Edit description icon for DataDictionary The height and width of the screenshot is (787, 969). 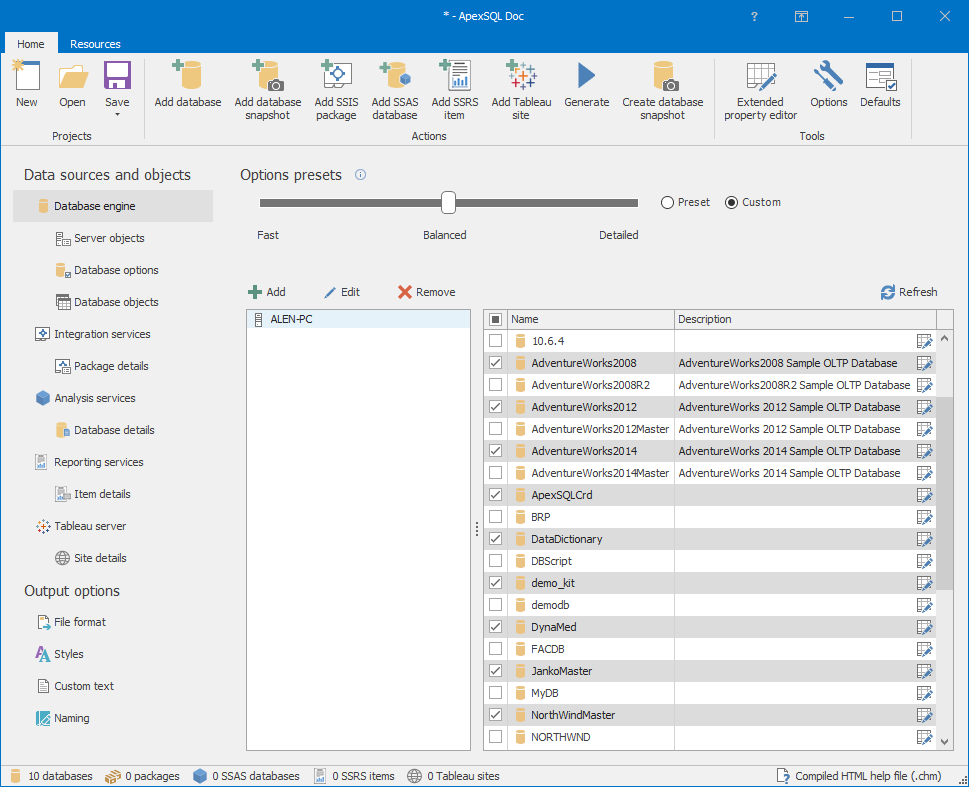pyautogui.click(x=925, y=539)
